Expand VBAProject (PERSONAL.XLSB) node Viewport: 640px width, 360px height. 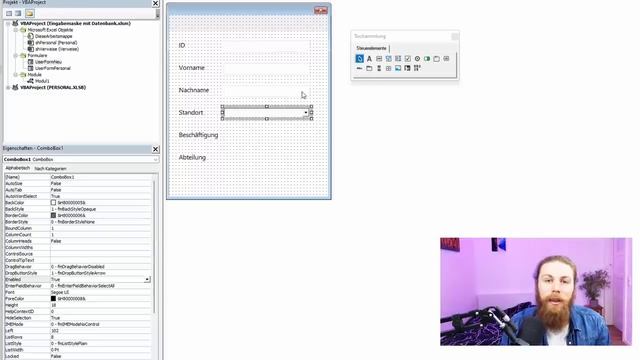[8, 87]
